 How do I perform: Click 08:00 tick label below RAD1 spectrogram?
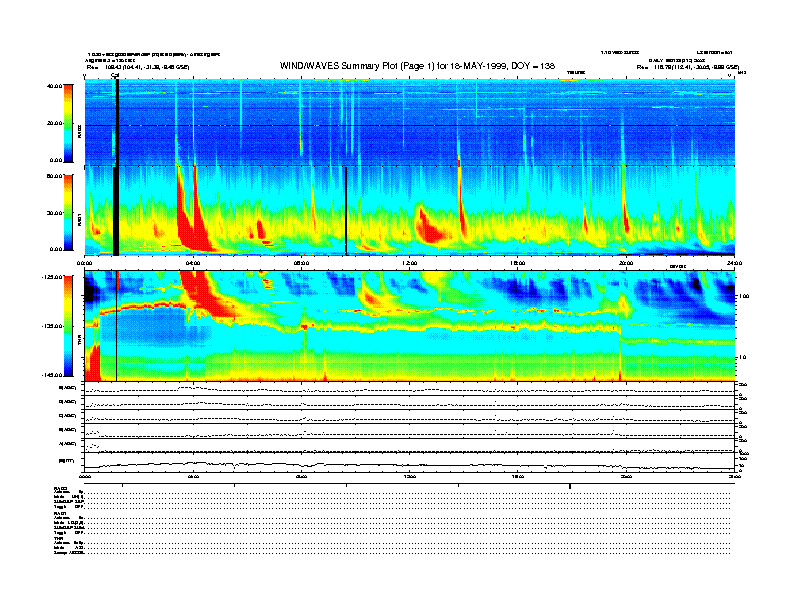(302, 263)
